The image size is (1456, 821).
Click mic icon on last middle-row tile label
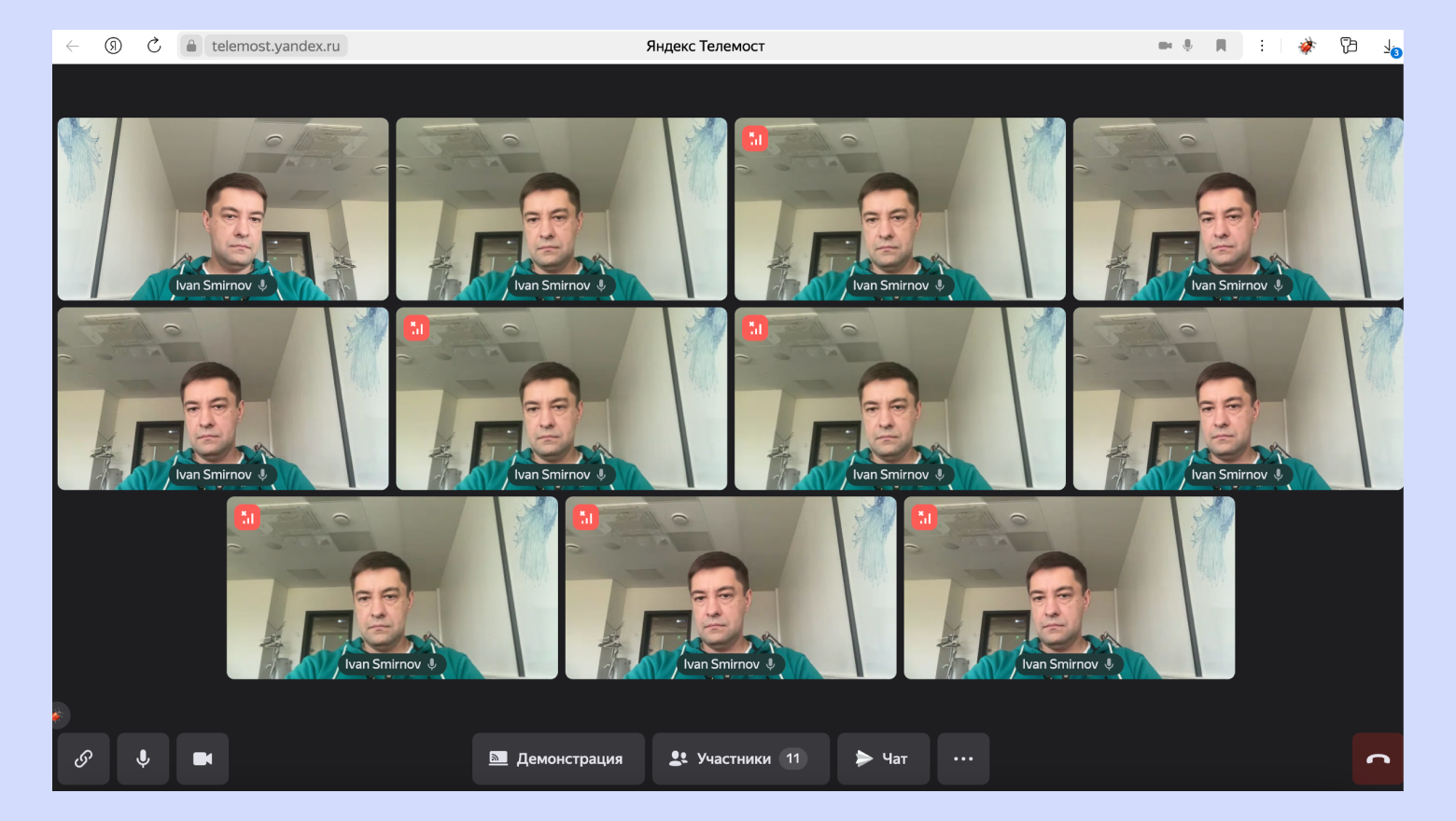(x=1278, y=475)
